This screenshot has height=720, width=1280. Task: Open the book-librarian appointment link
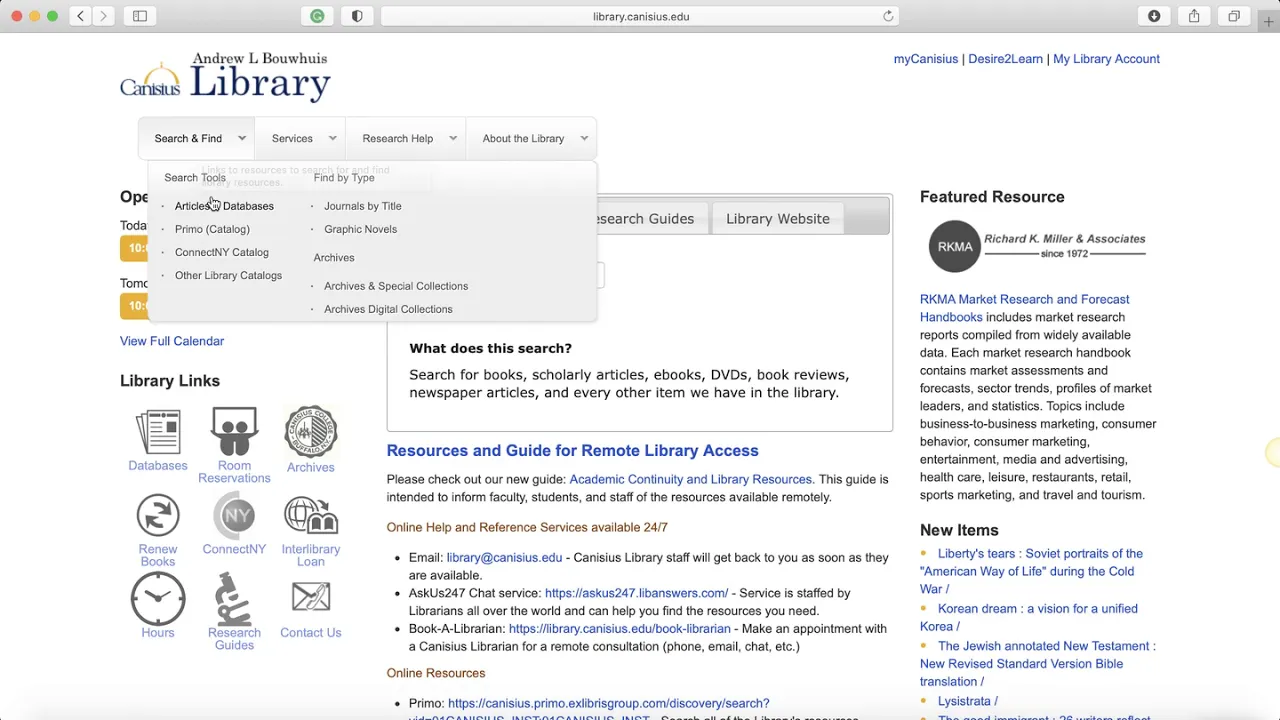619,629
